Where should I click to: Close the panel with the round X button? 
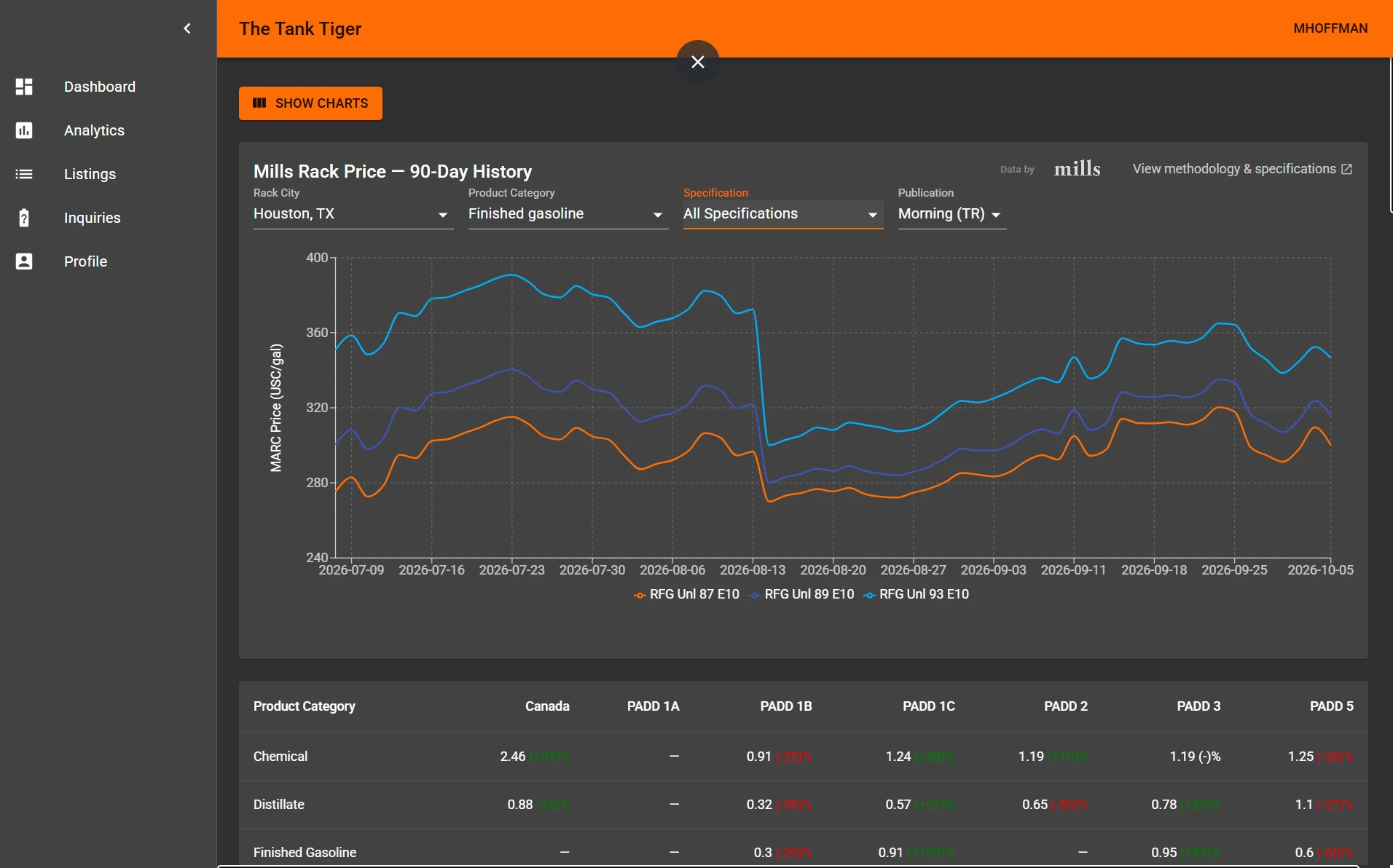coord(698,62)
